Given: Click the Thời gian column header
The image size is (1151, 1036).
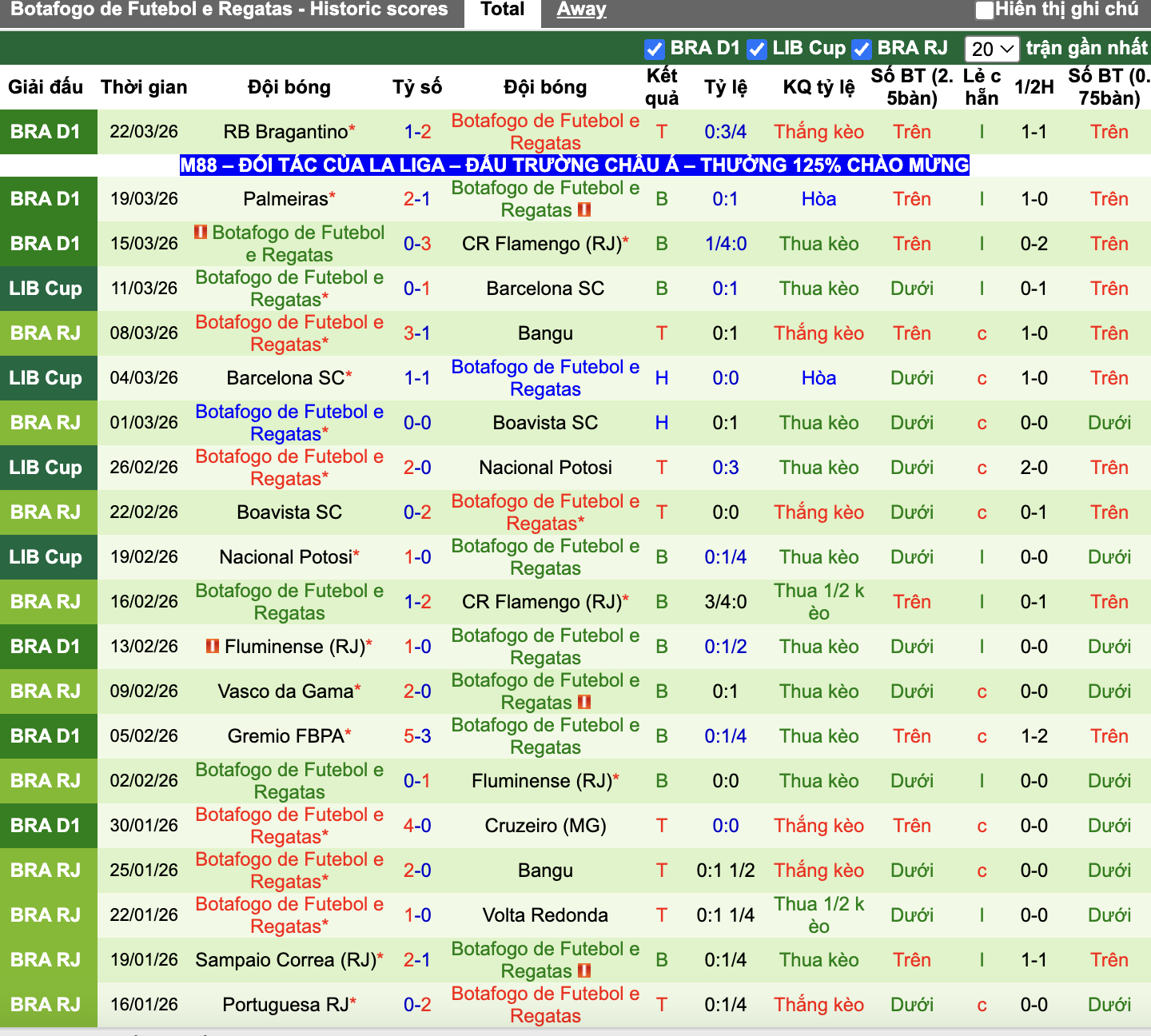Looking at the screenshot, I should click(144, 87).
